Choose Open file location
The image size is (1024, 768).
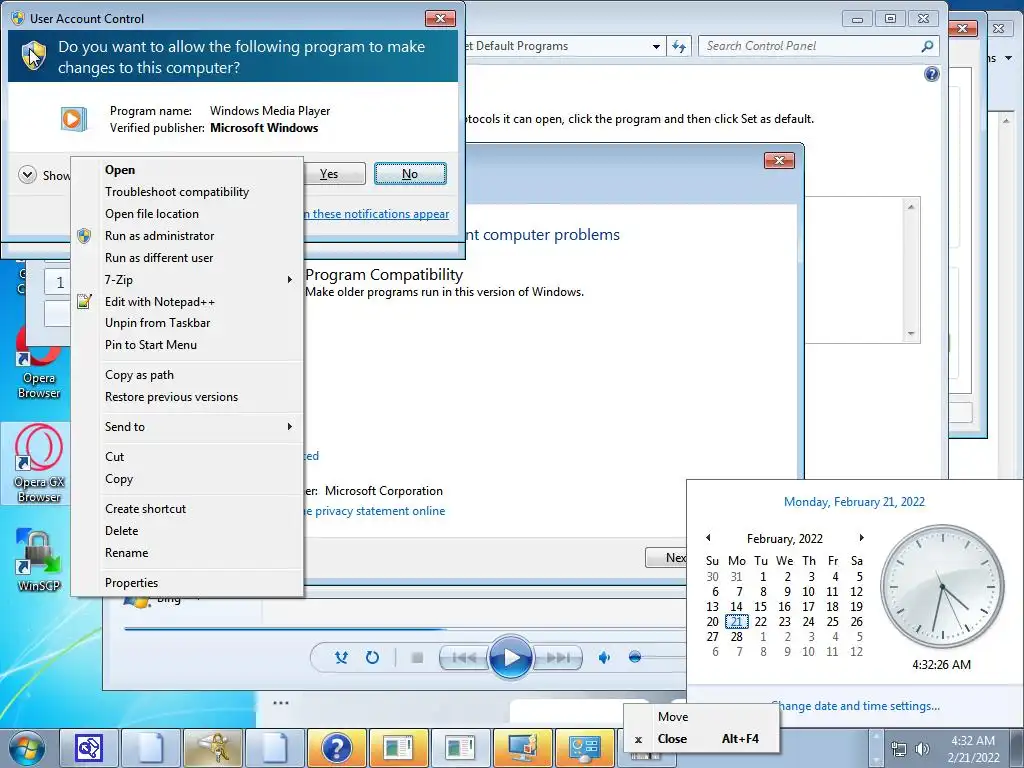pos(187,214)
